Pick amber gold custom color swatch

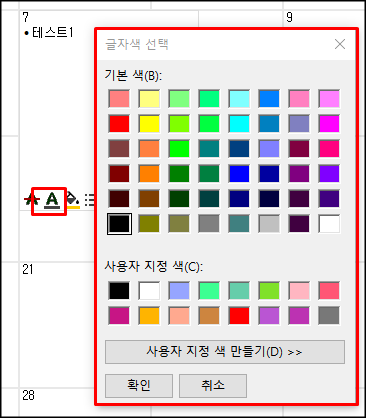[x=149, y=316]
